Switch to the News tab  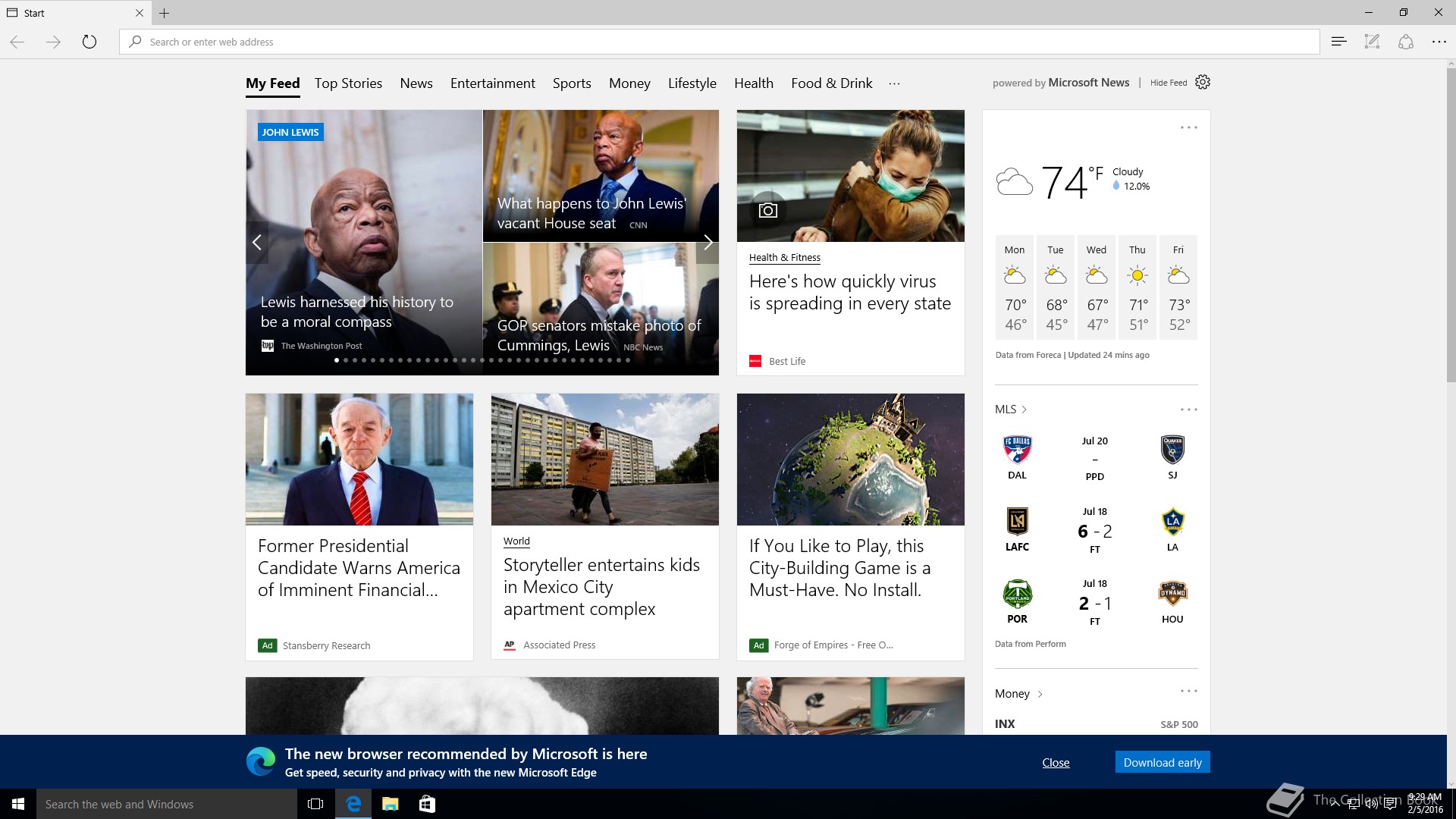[416, 83]
